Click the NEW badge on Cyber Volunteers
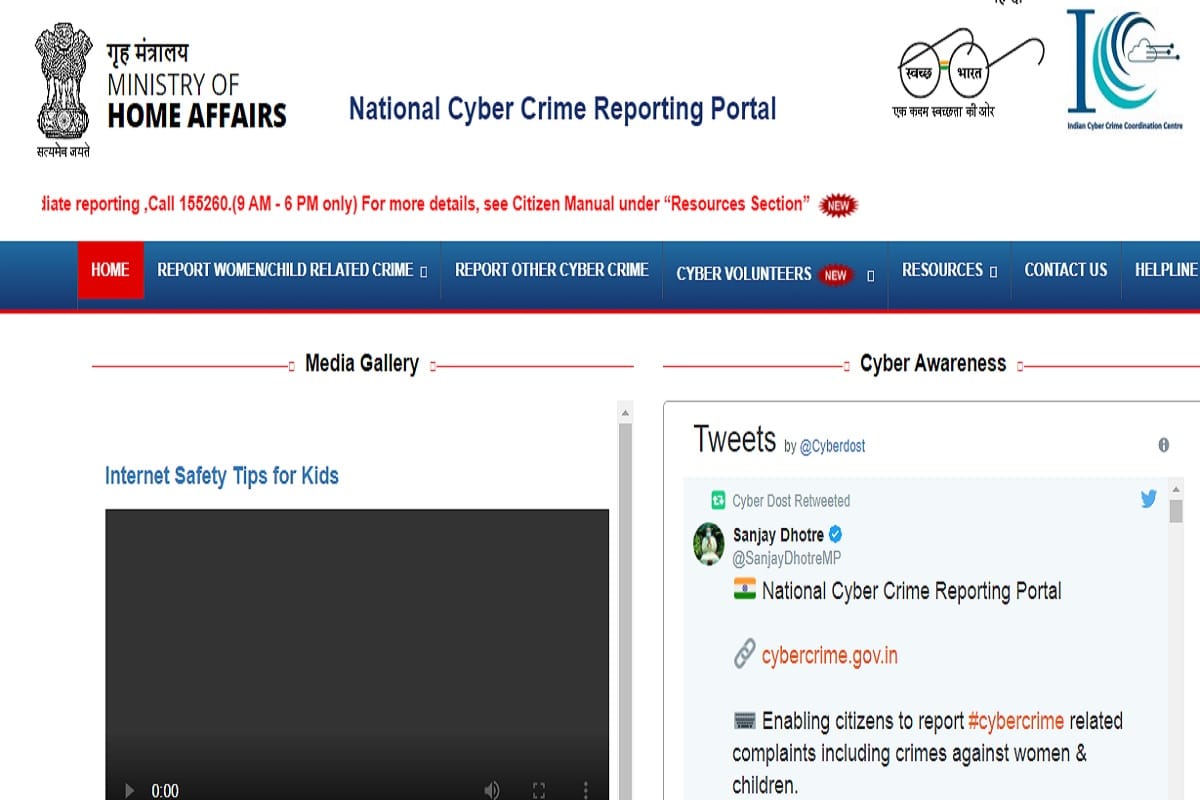The image size is (1200, 800). coord(835,275)
